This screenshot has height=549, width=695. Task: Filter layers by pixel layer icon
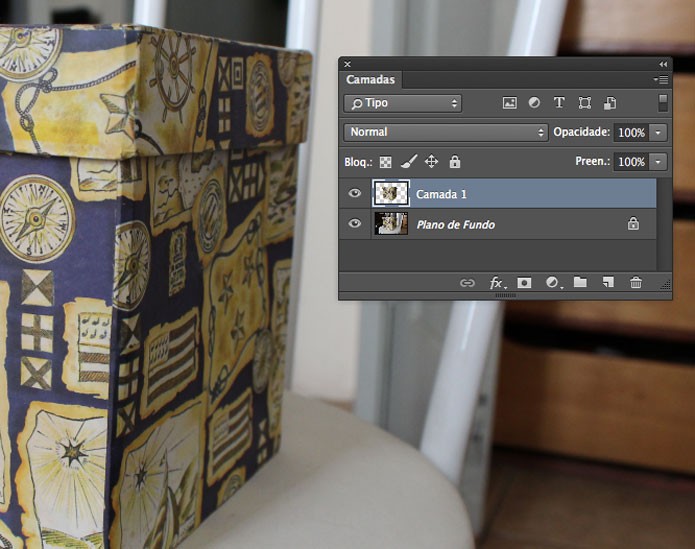pyautogui.click(x=510, y=103)
